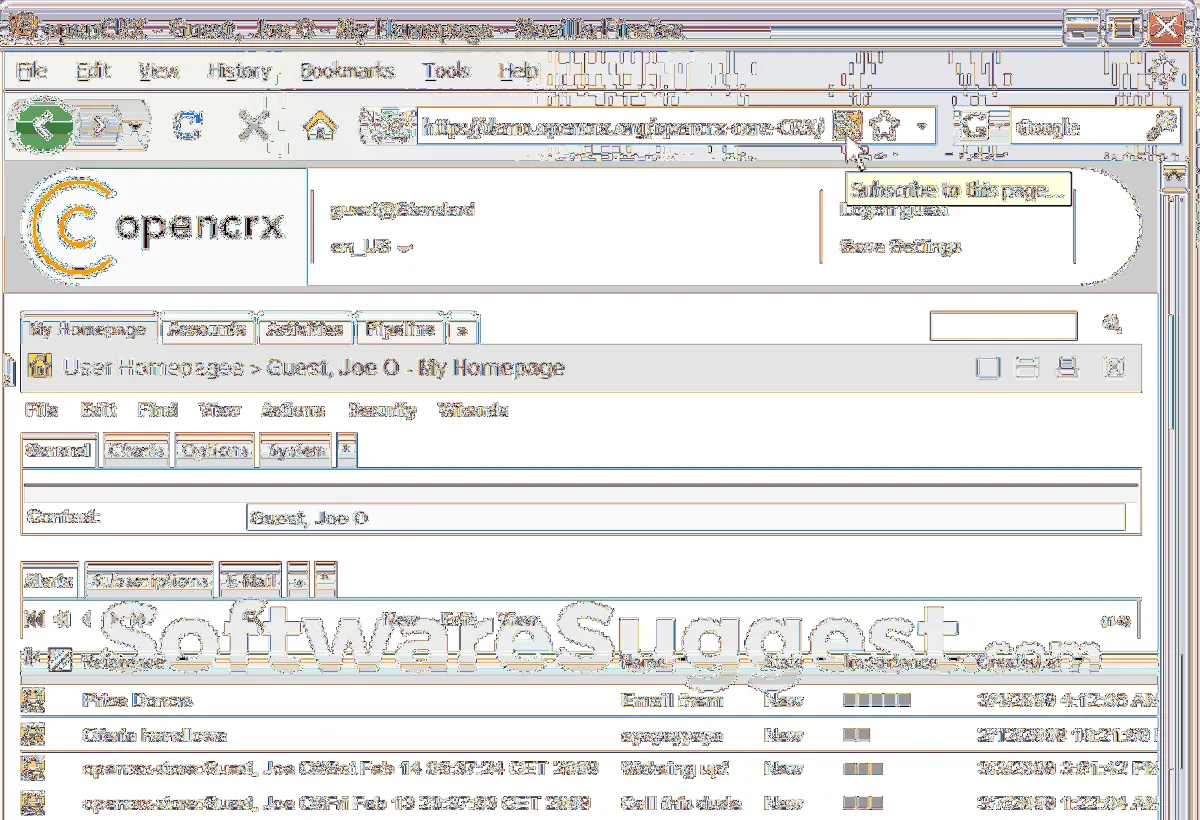Open the Security menu
Screen dimensions: 1200x820
(383, 410)
